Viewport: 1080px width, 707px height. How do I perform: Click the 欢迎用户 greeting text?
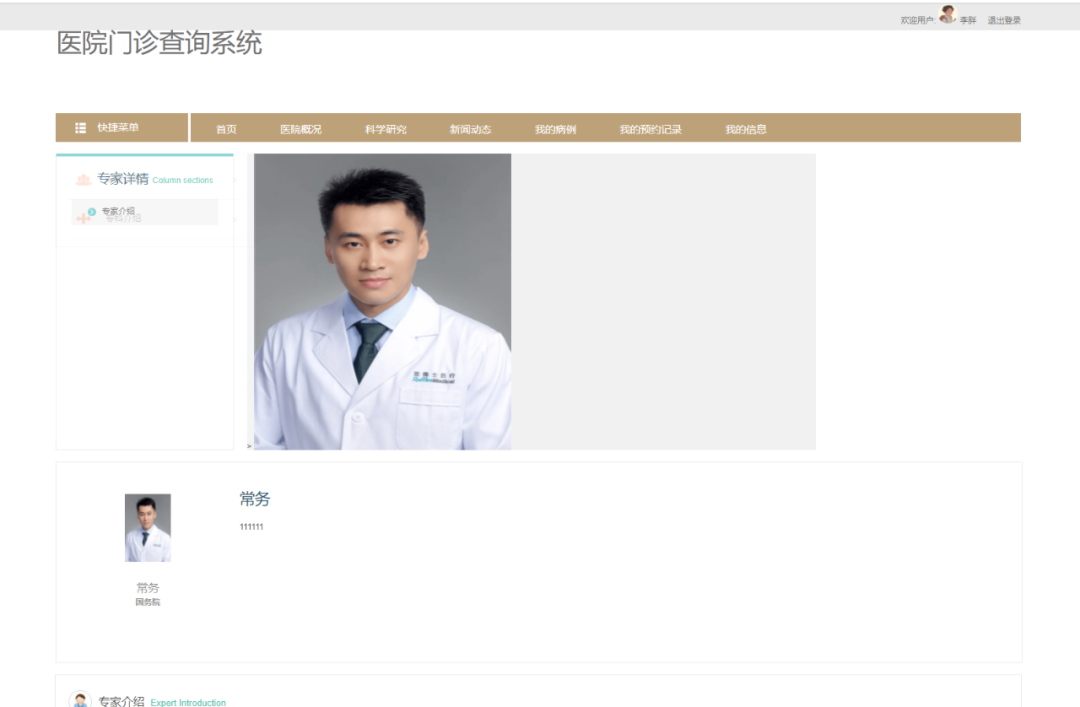[917, 21]
